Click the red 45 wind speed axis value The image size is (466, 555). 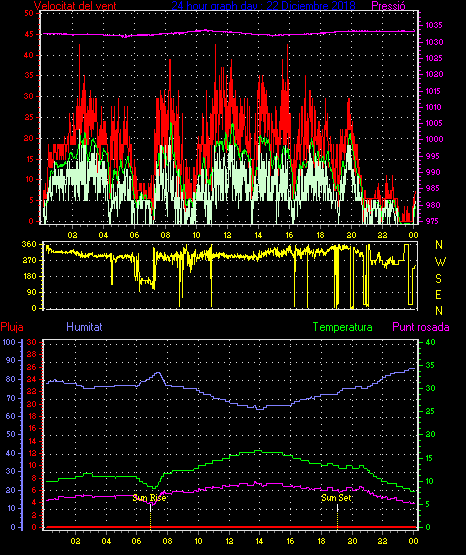(29, 34)
